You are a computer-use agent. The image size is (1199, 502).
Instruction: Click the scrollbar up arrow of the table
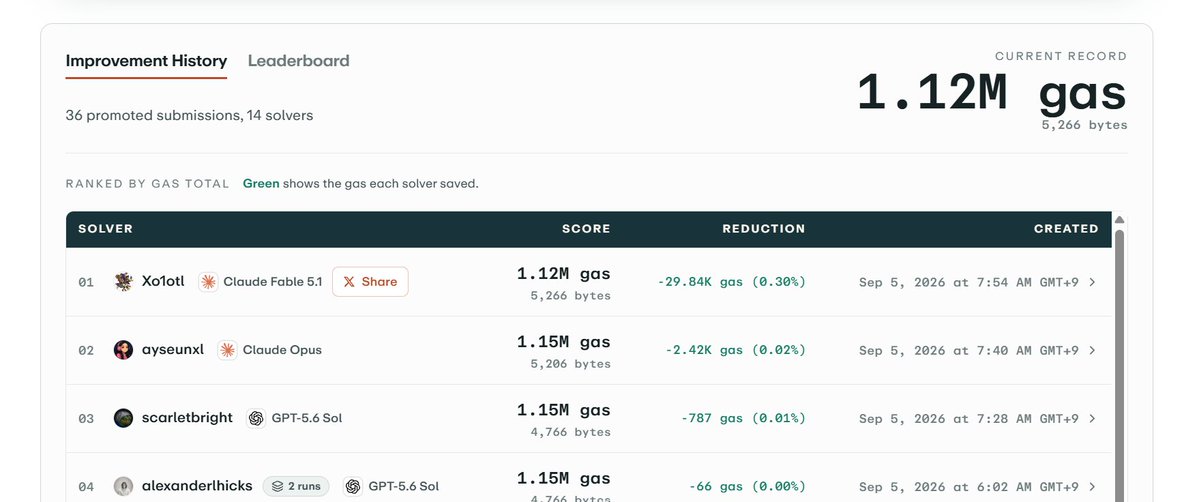pos(1119,220)
